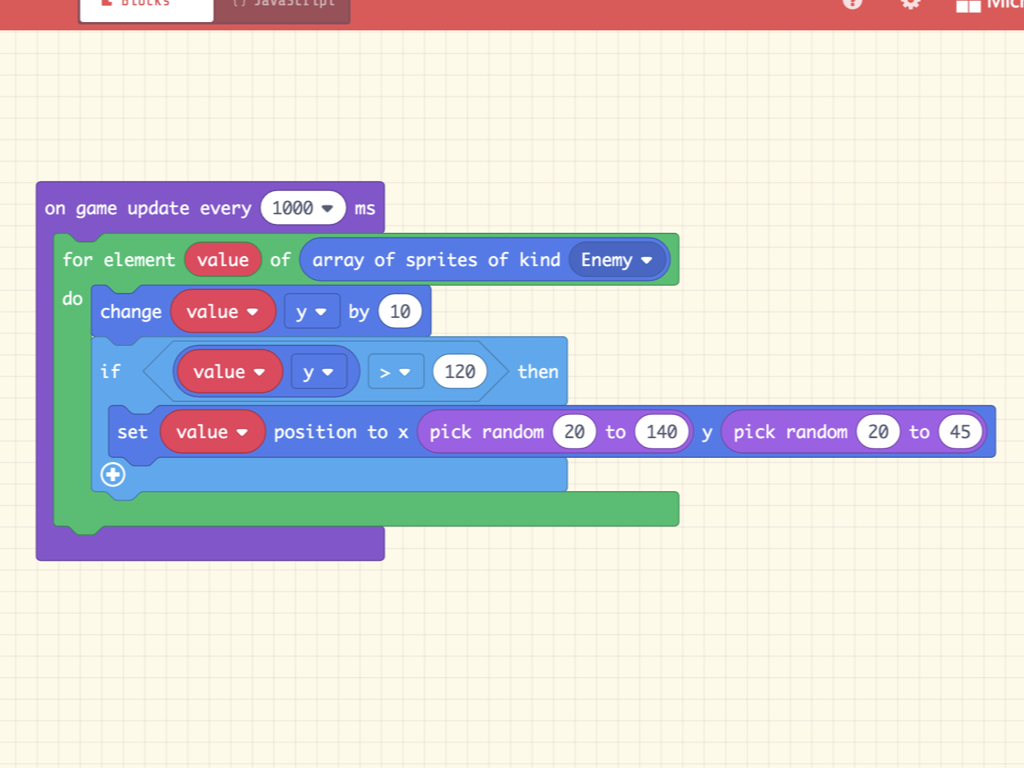
Task: Click the 'then' label of the if block
Action: click(538, 372)
